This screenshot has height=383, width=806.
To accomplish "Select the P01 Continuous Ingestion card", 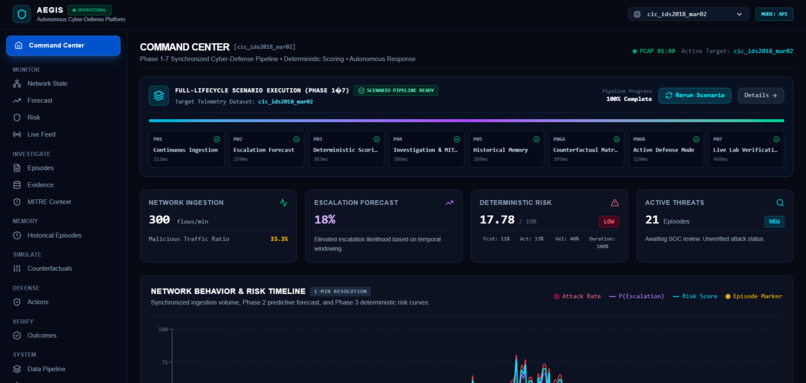I will pos(187,149).
